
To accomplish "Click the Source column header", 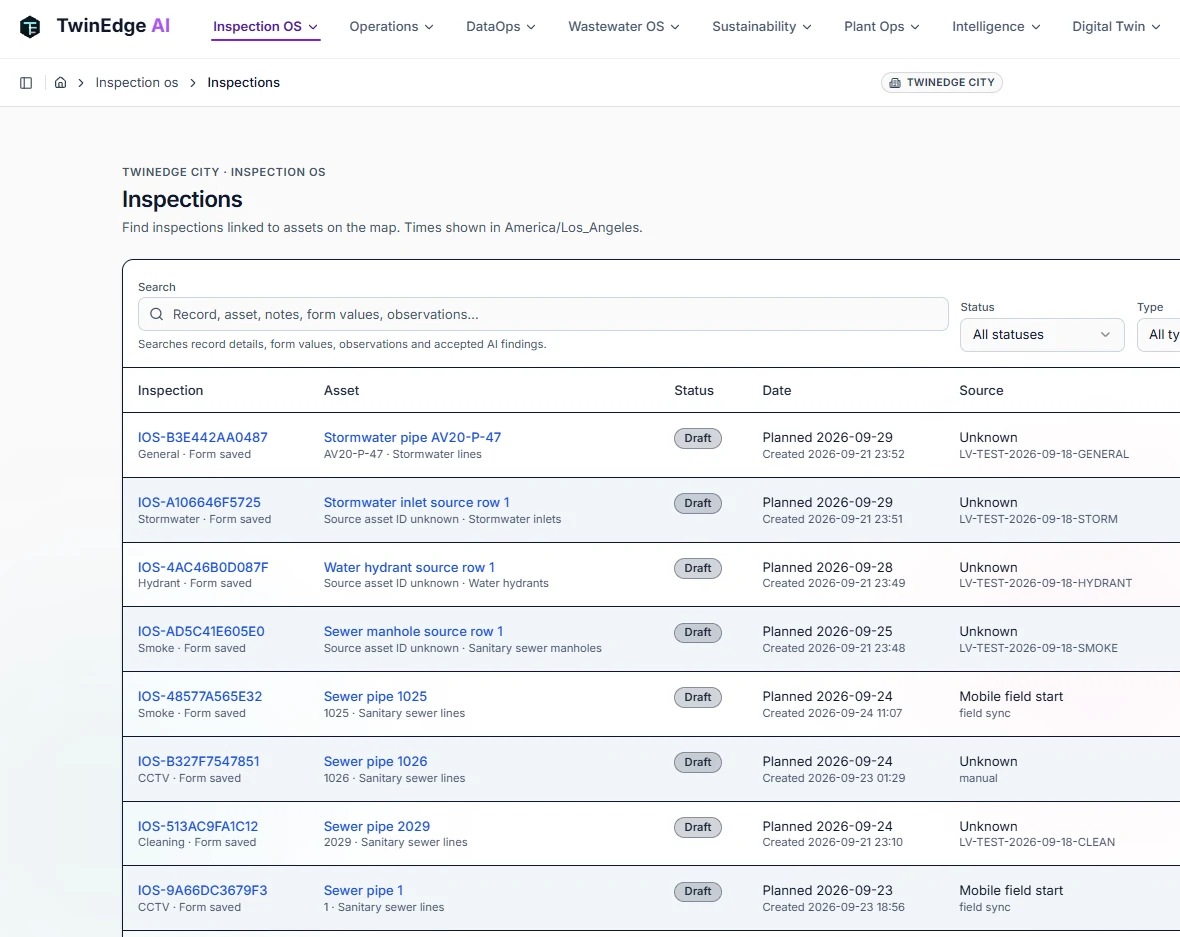I will point(981,391).
